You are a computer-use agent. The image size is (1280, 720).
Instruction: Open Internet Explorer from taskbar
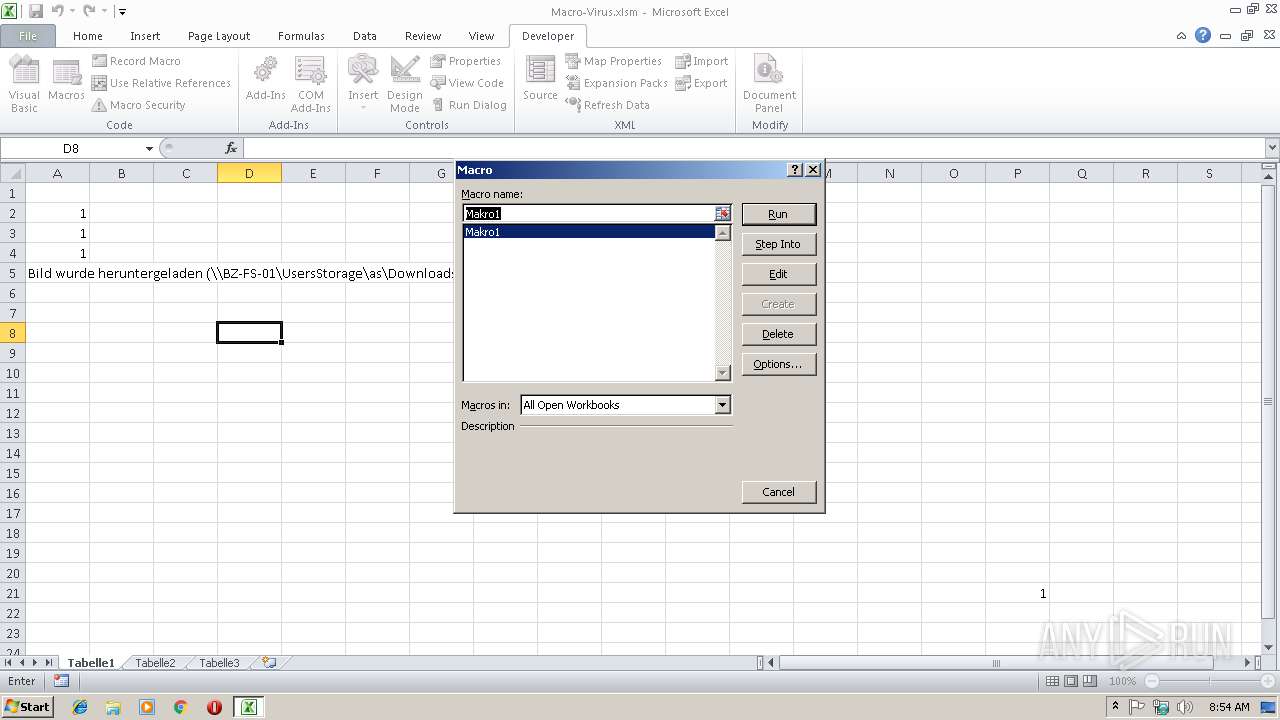click(x=80, y=707)
